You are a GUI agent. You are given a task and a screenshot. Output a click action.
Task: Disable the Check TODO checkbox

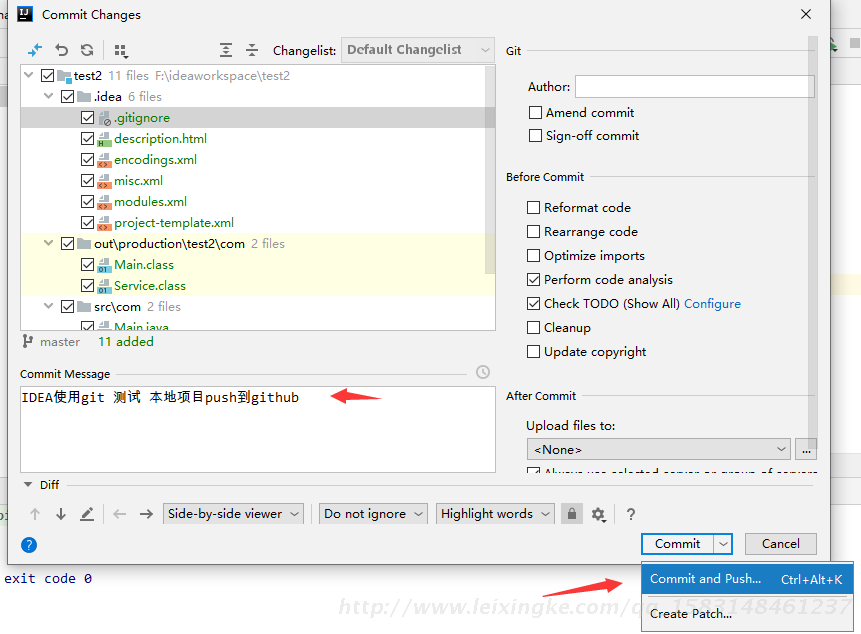533,304
